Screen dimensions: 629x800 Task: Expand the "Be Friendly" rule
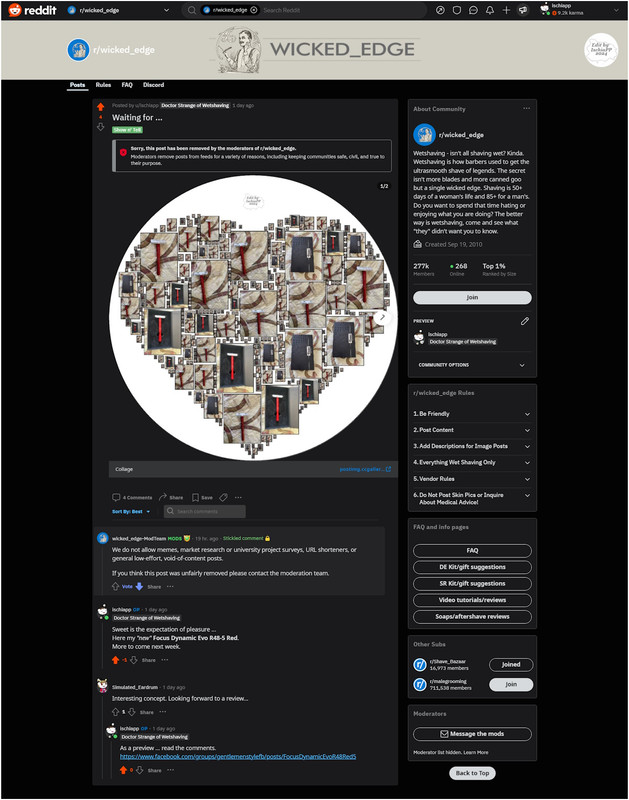[472, 414]
